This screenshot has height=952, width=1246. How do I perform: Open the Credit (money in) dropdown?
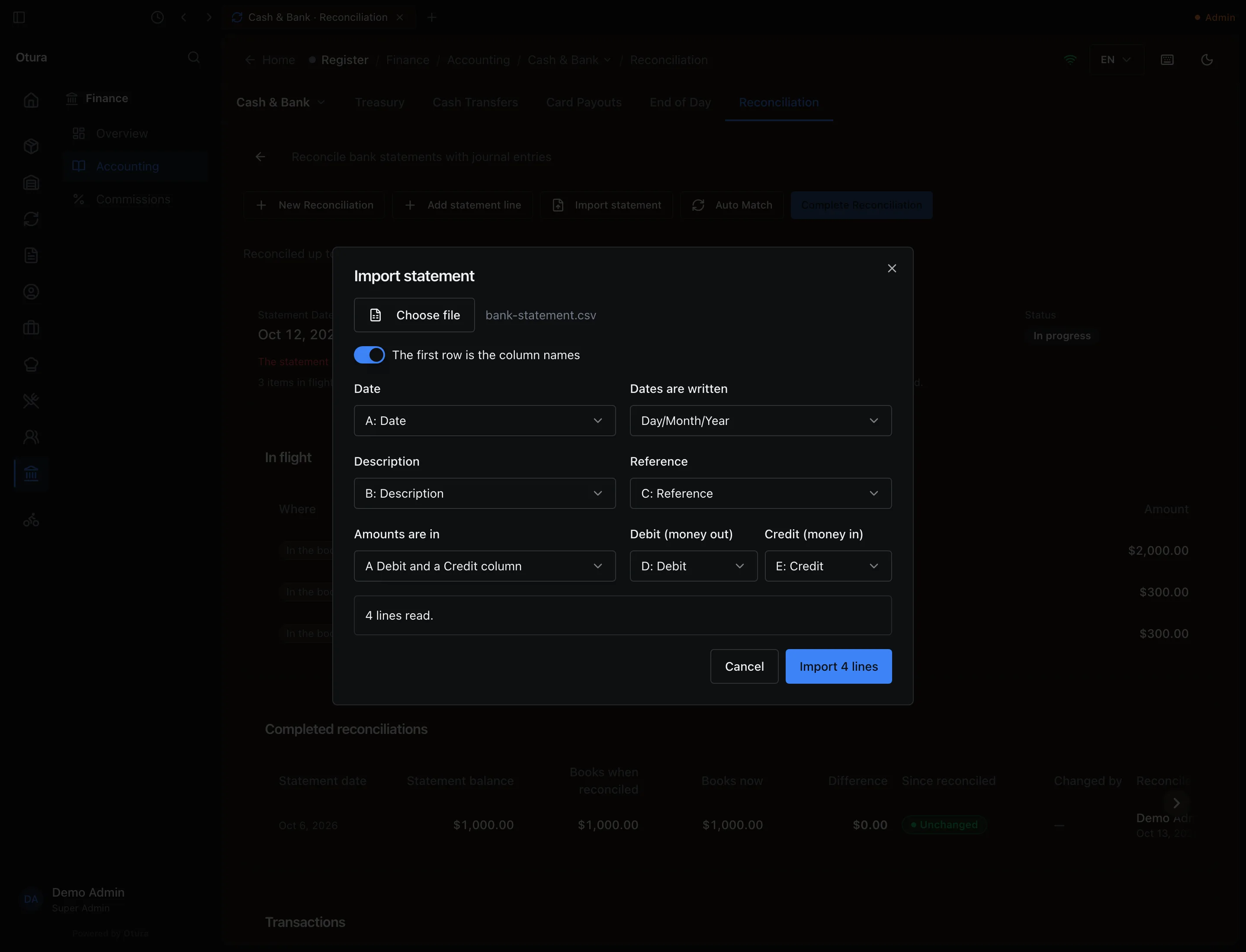pyautogui.click(x=828, y=566)
